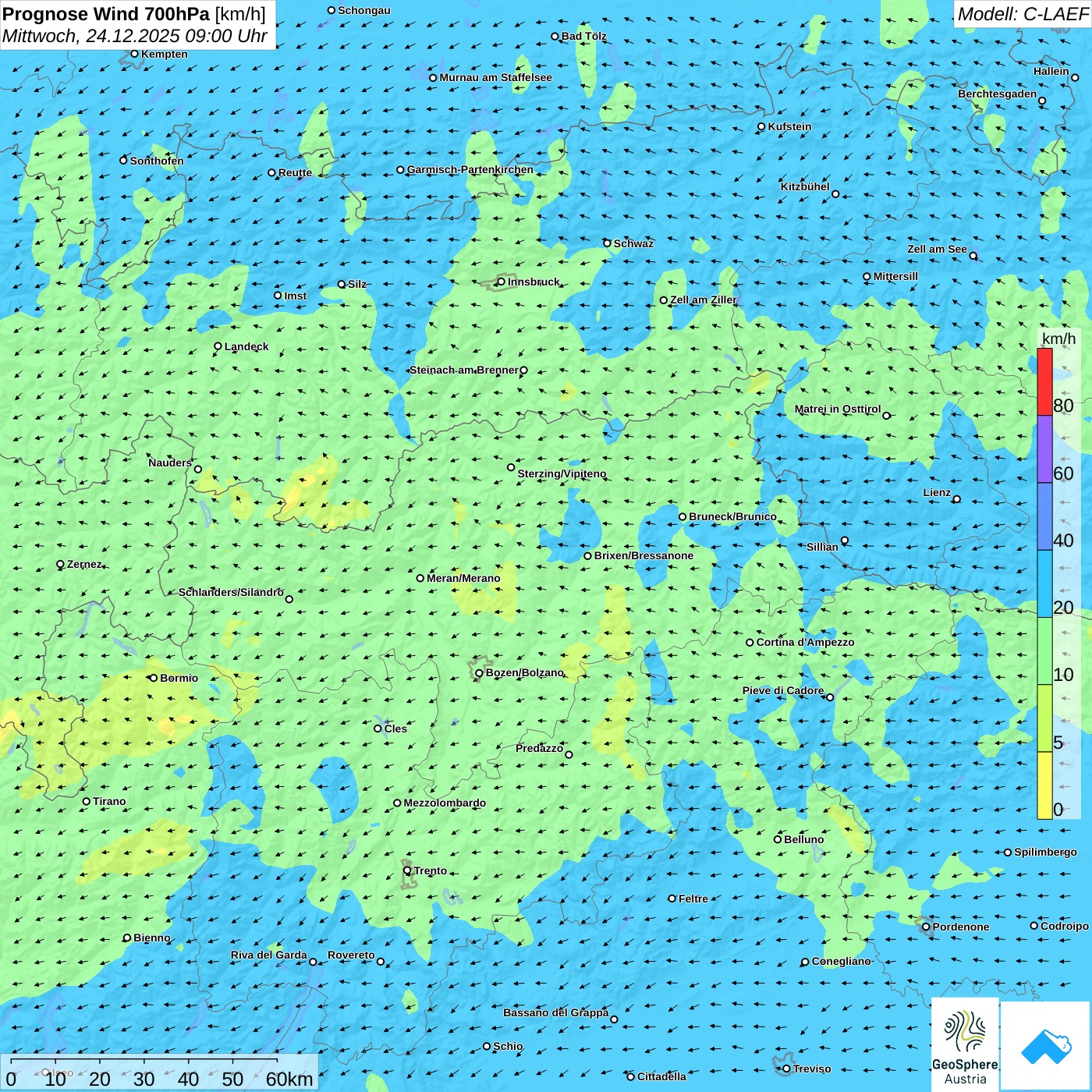Click the Matrei in Osttirol label
This screenshot has height=1092, width=1092.
(838, 409)
